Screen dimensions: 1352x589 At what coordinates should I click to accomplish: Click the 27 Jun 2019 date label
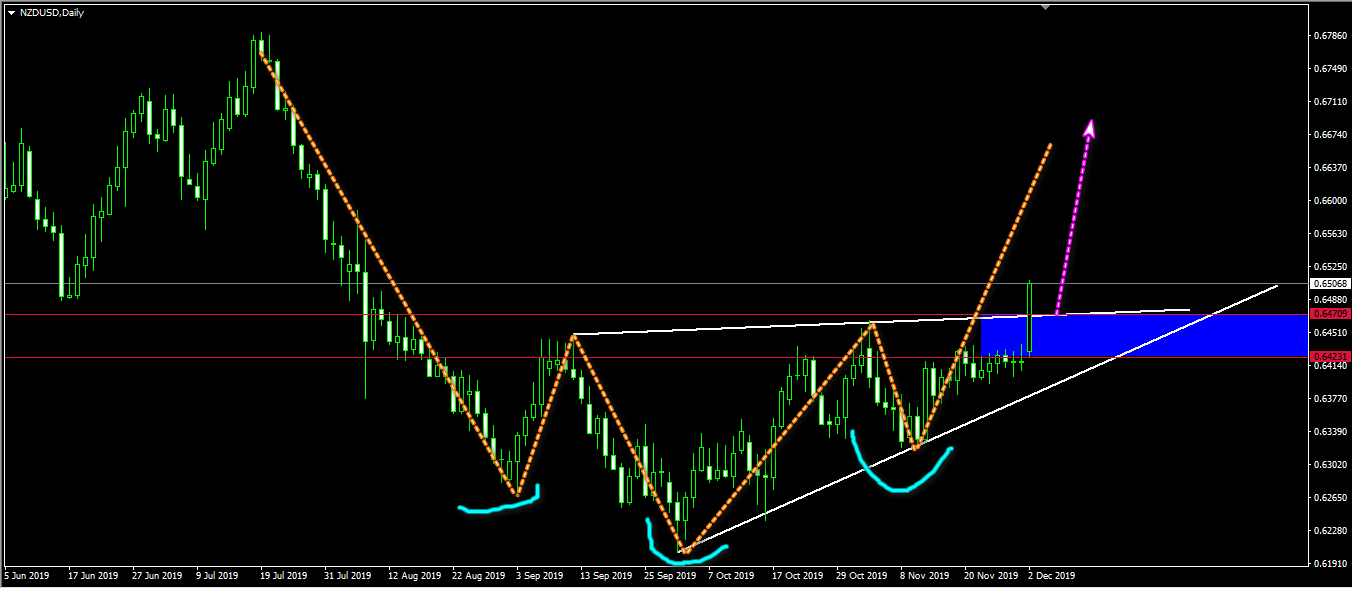[157, 576]
